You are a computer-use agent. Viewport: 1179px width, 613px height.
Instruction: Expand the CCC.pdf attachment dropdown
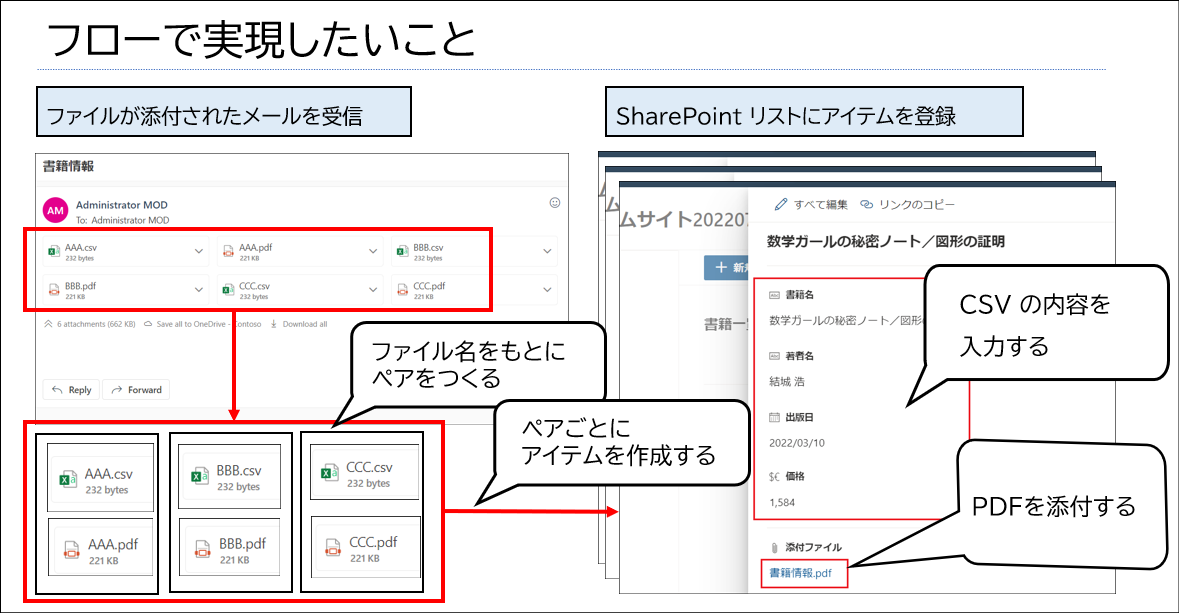(x=547, y=289)
